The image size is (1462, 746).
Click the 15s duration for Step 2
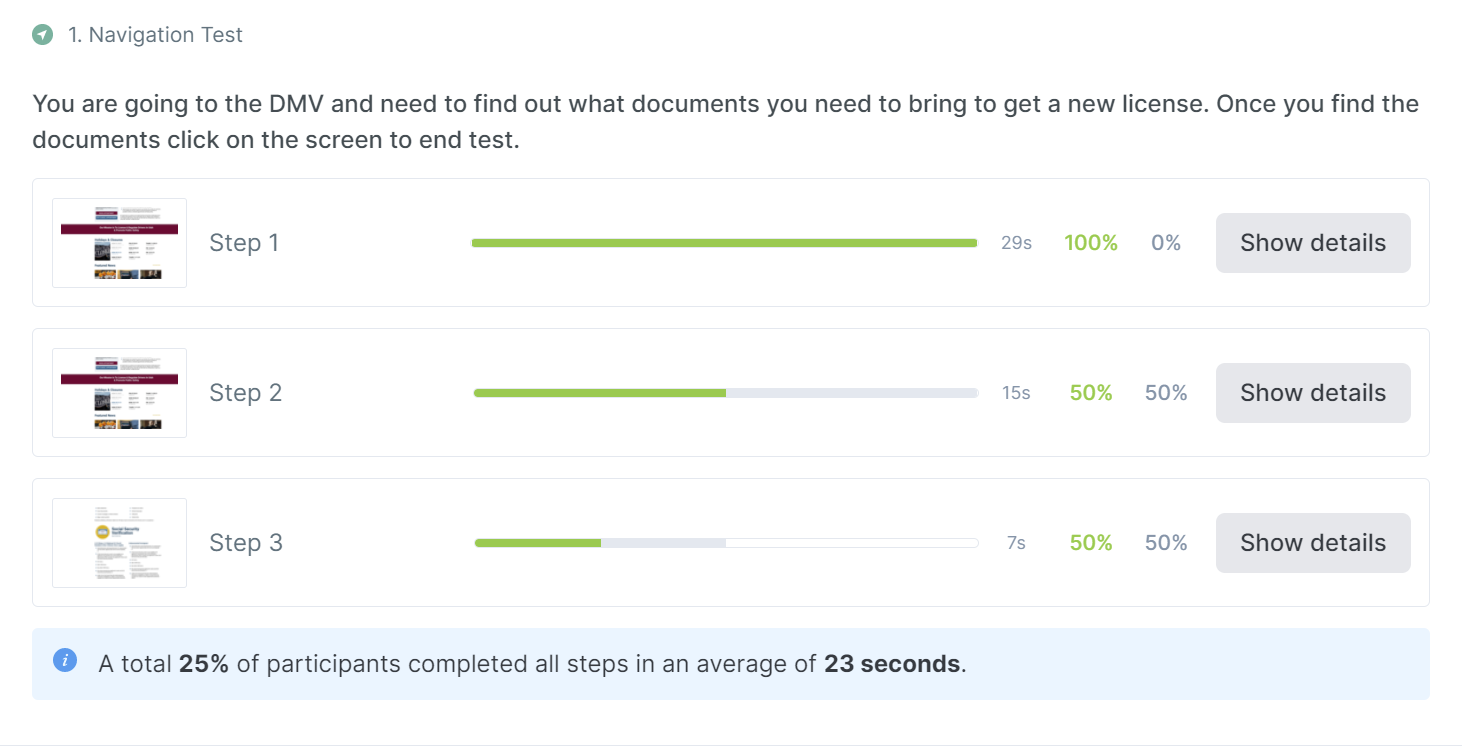(x=1016, y=393)
